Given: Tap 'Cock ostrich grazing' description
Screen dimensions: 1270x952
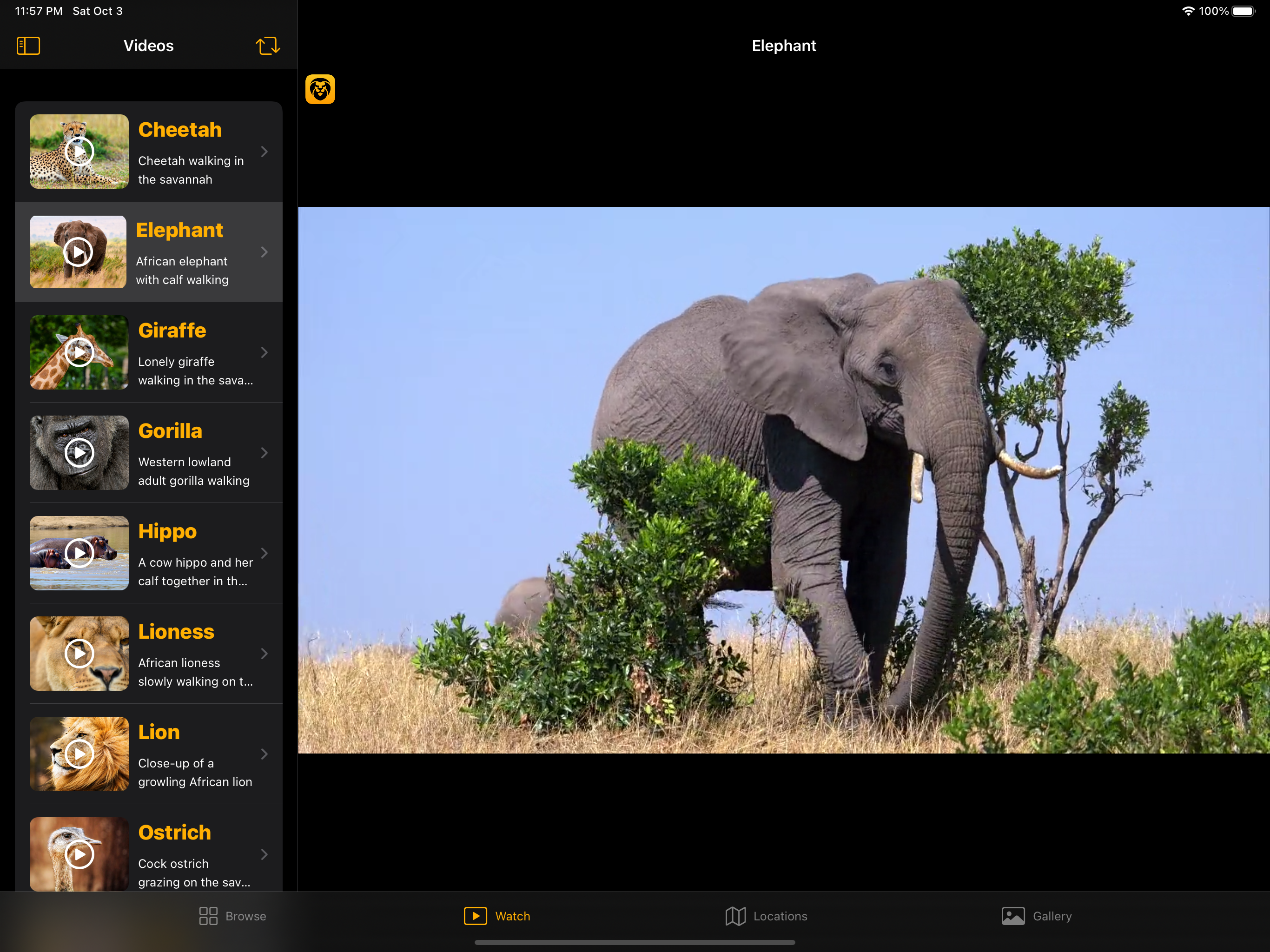Looking at the screenshot, I should [x=195, y=873].
